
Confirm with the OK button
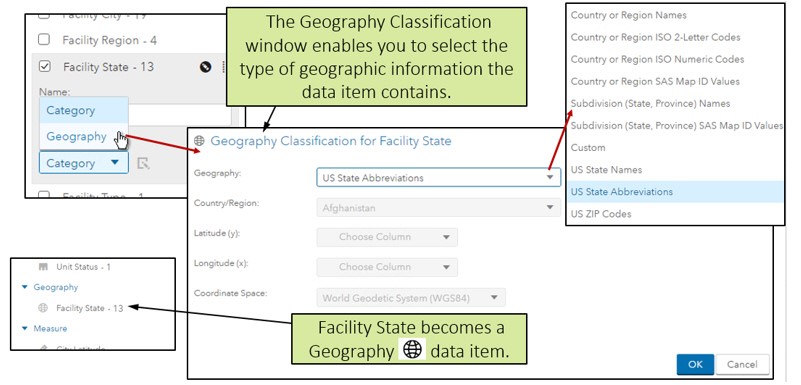coord(695,364)
